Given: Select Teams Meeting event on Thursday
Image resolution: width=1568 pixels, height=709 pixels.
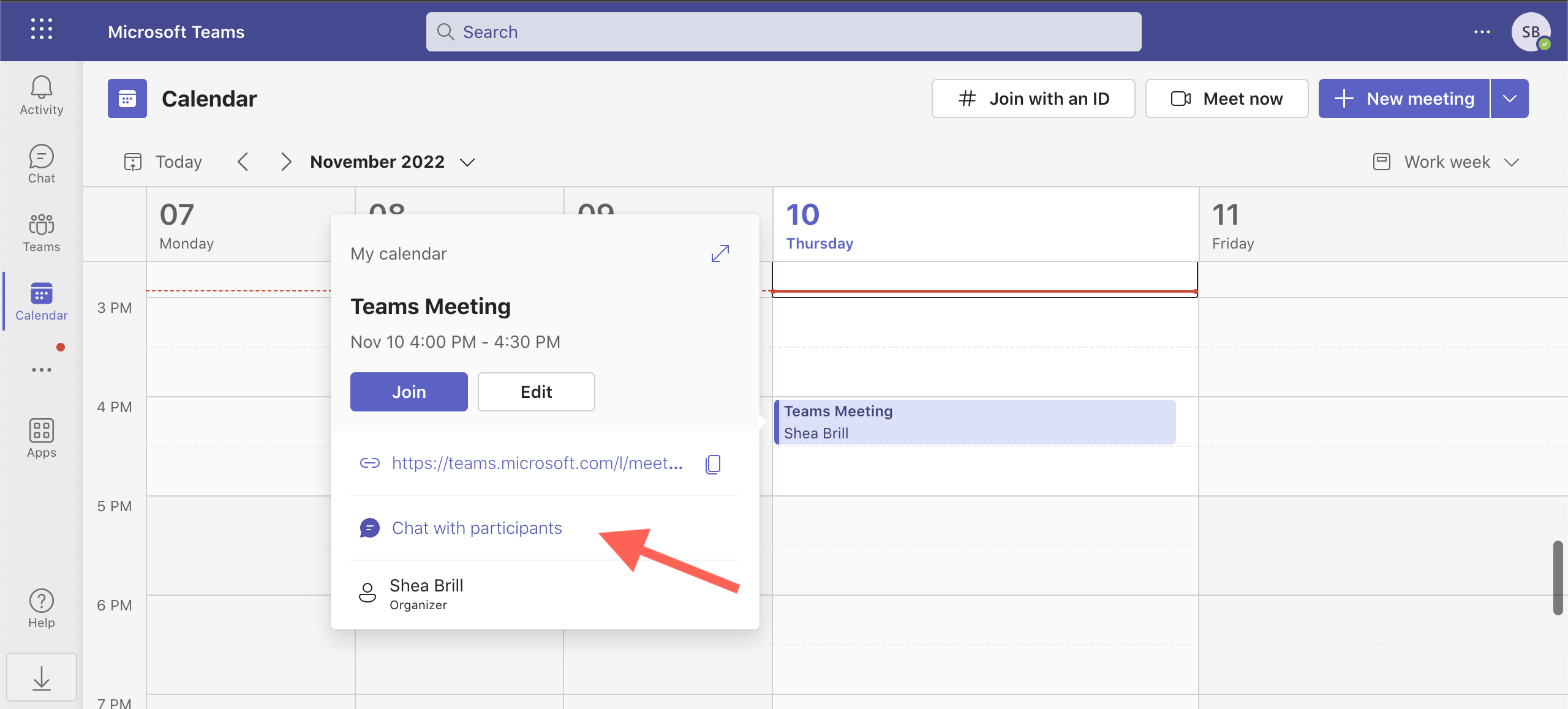Looking at the screenshot, I should point(974,422).
